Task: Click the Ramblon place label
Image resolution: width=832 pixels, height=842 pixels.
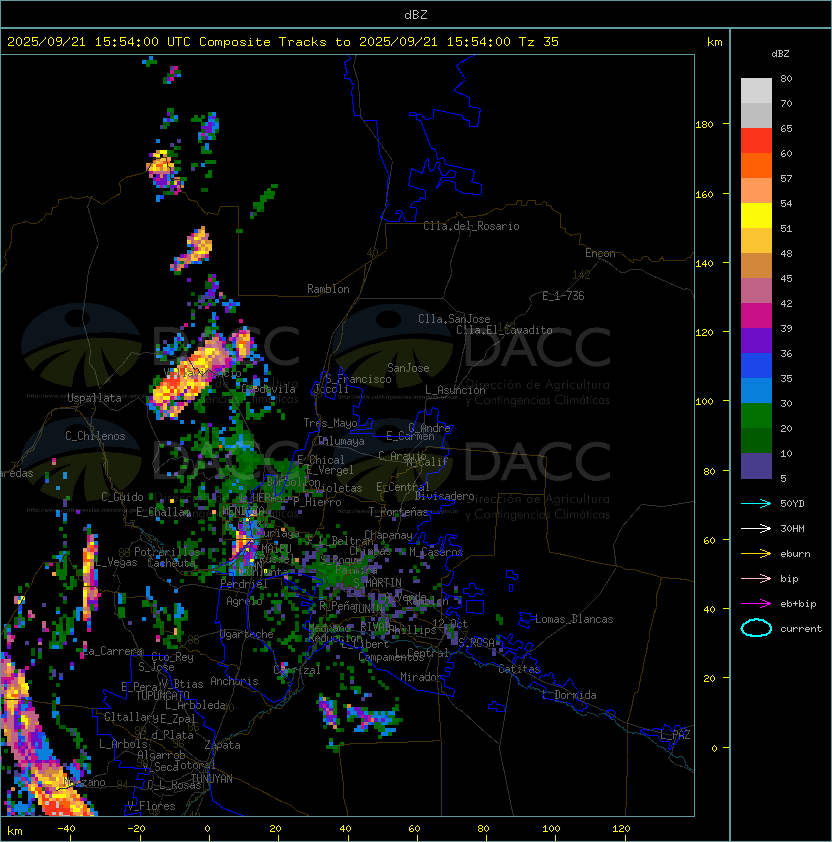Action: 328,289
